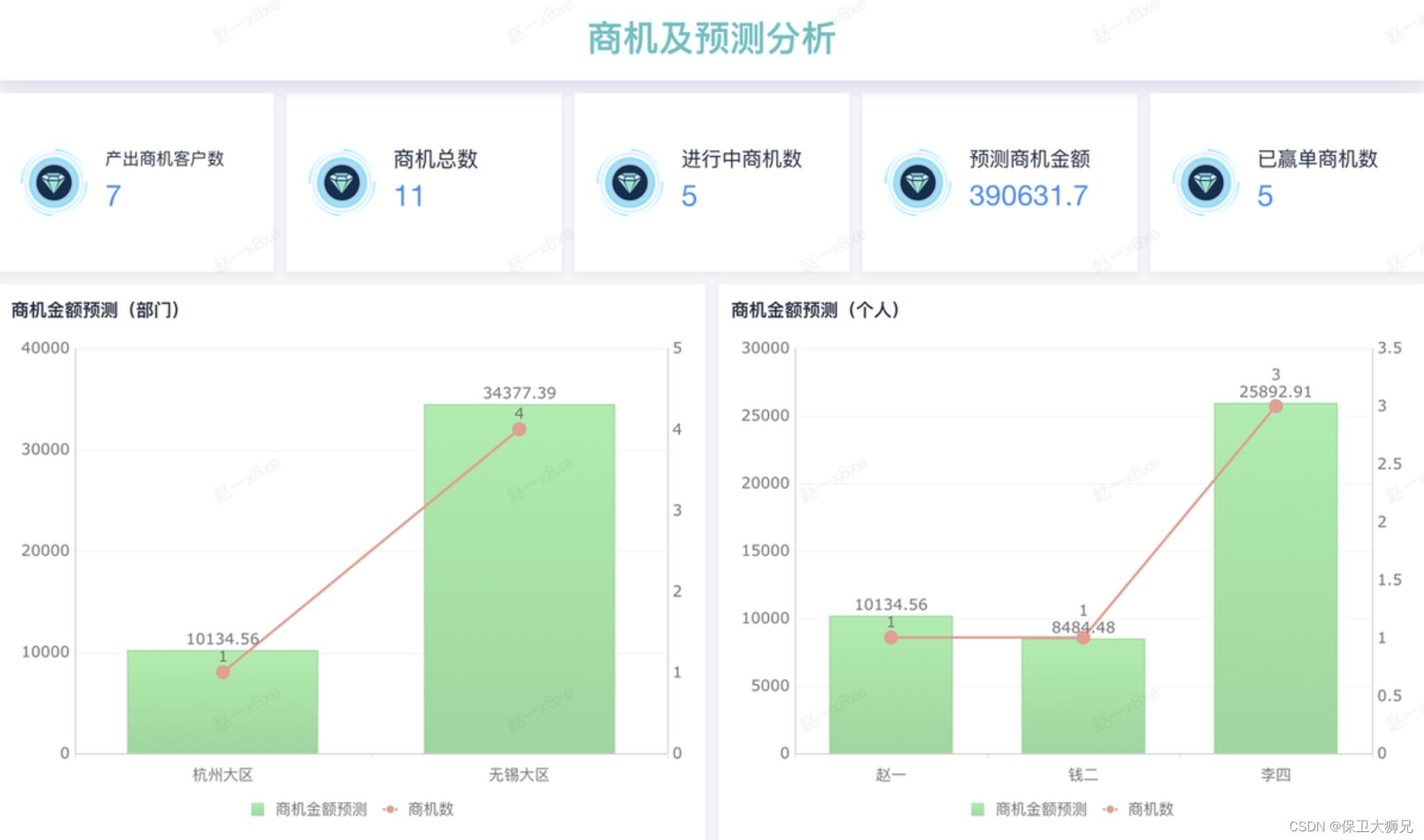This screenshot has width=1424, height=840.
Task: Click the 李四 line point labeled 3
Action: (x=1276, y=406)
